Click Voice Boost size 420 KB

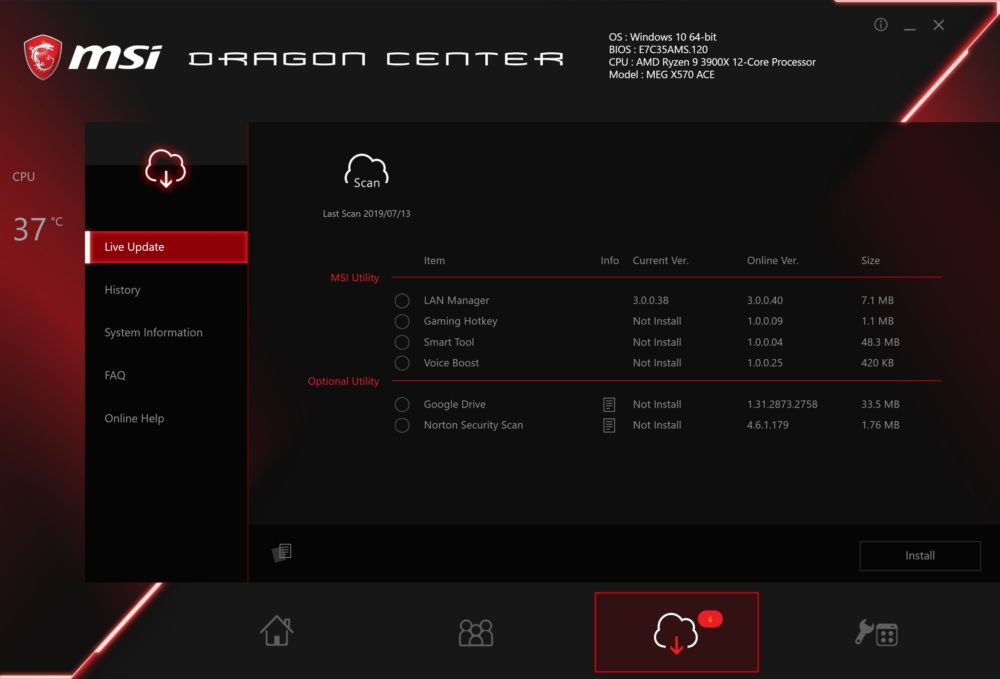pos(877,363)
